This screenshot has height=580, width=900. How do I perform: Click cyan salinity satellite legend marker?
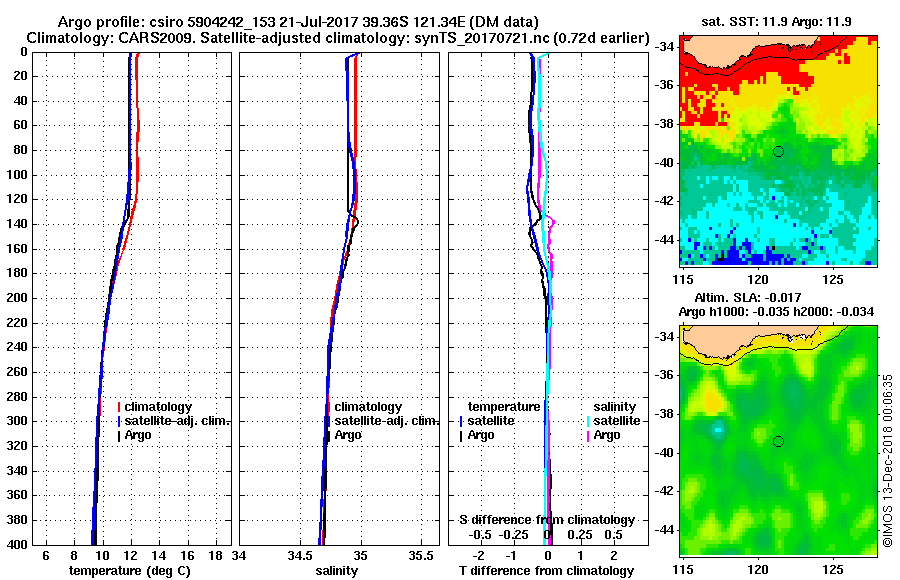[588, 421]
